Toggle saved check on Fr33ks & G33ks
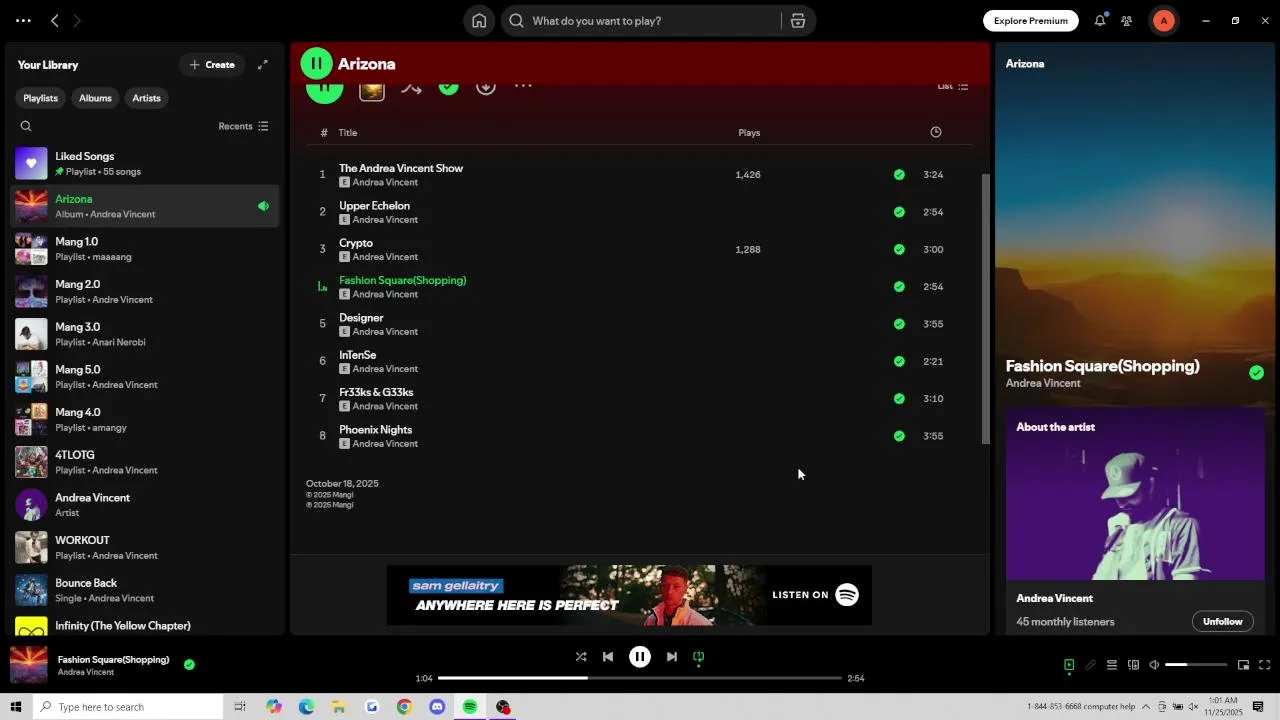The height and width of the screenshot is (720, 1280). 899,398
